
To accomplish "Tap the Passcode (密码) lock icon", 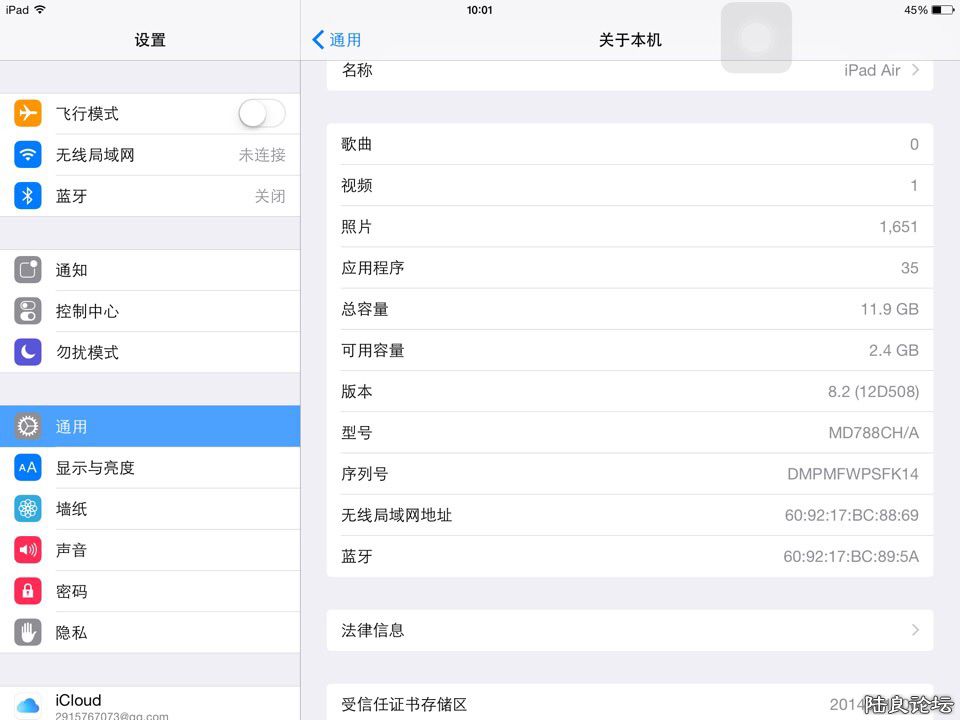I will click(28, 591).
